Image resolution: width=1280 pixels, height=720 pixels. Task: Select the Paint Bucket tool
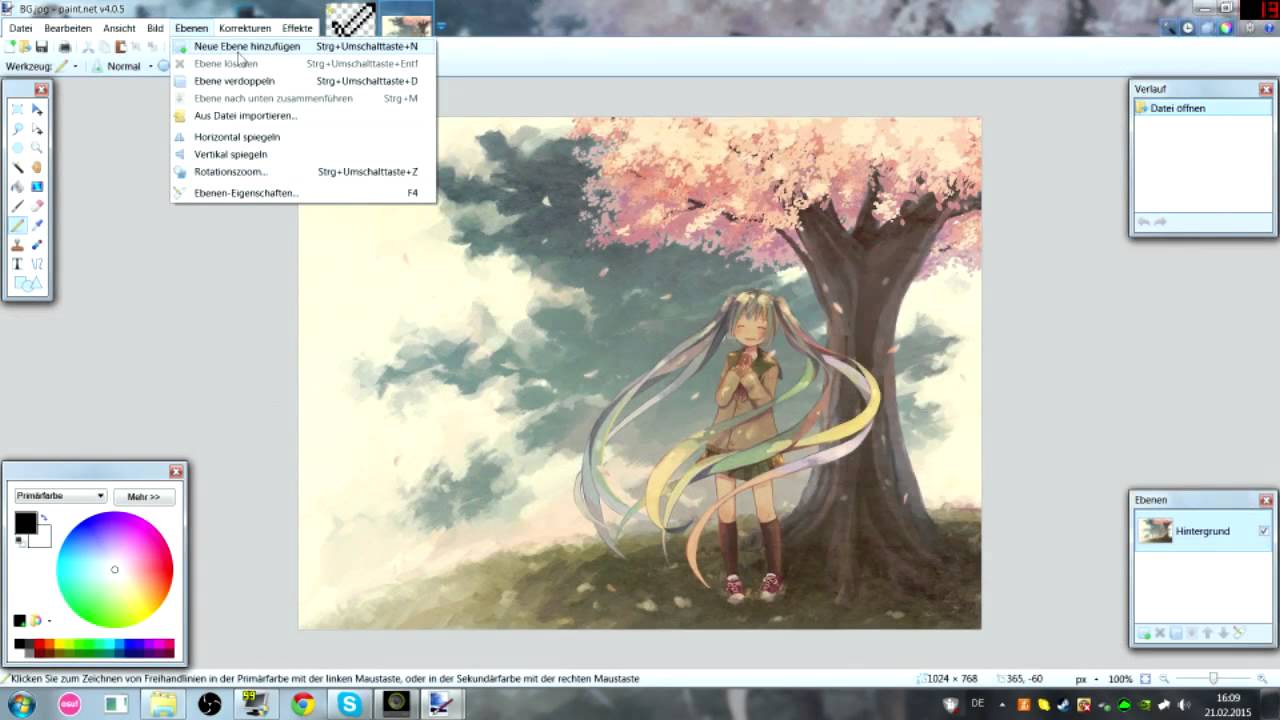[x=18, y=187]
